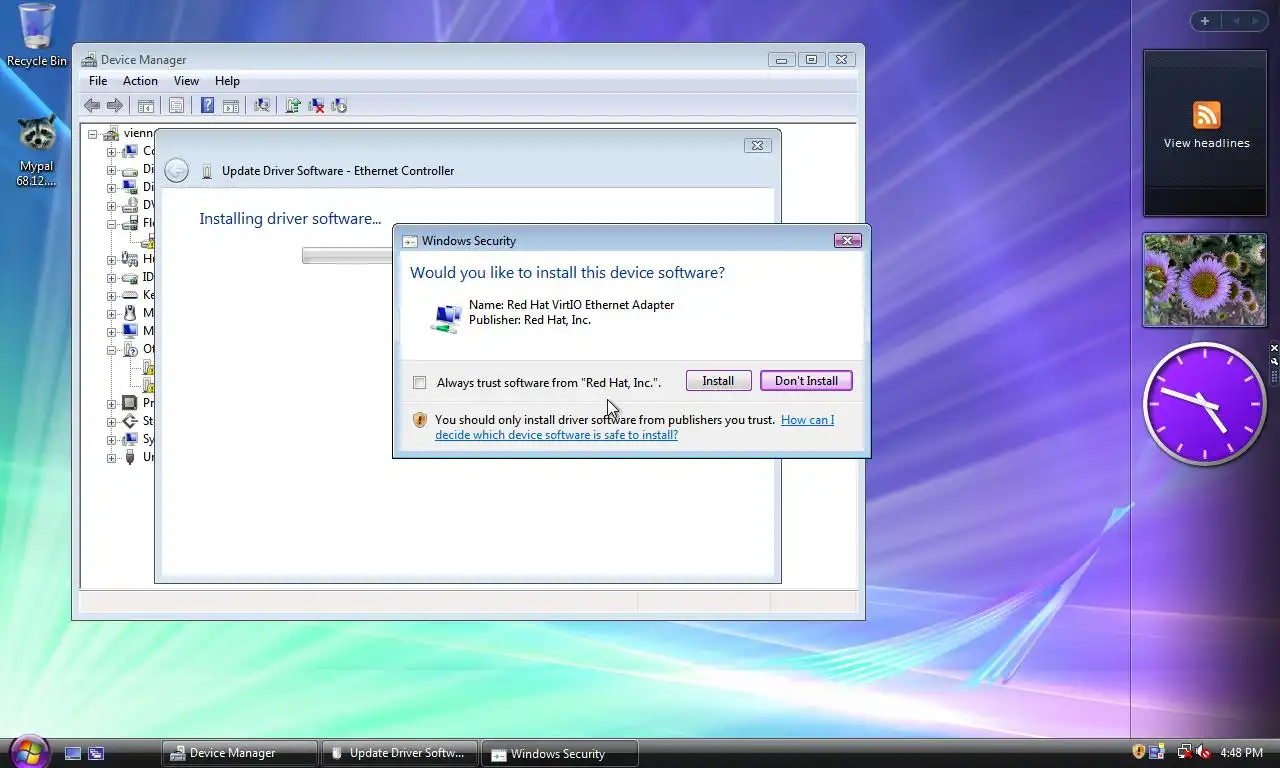The width and height of the screenshot is (1280, 768).
Task: Toggle the Show/Hide Action Pane toolbar icon
Action: click(230, 105)
